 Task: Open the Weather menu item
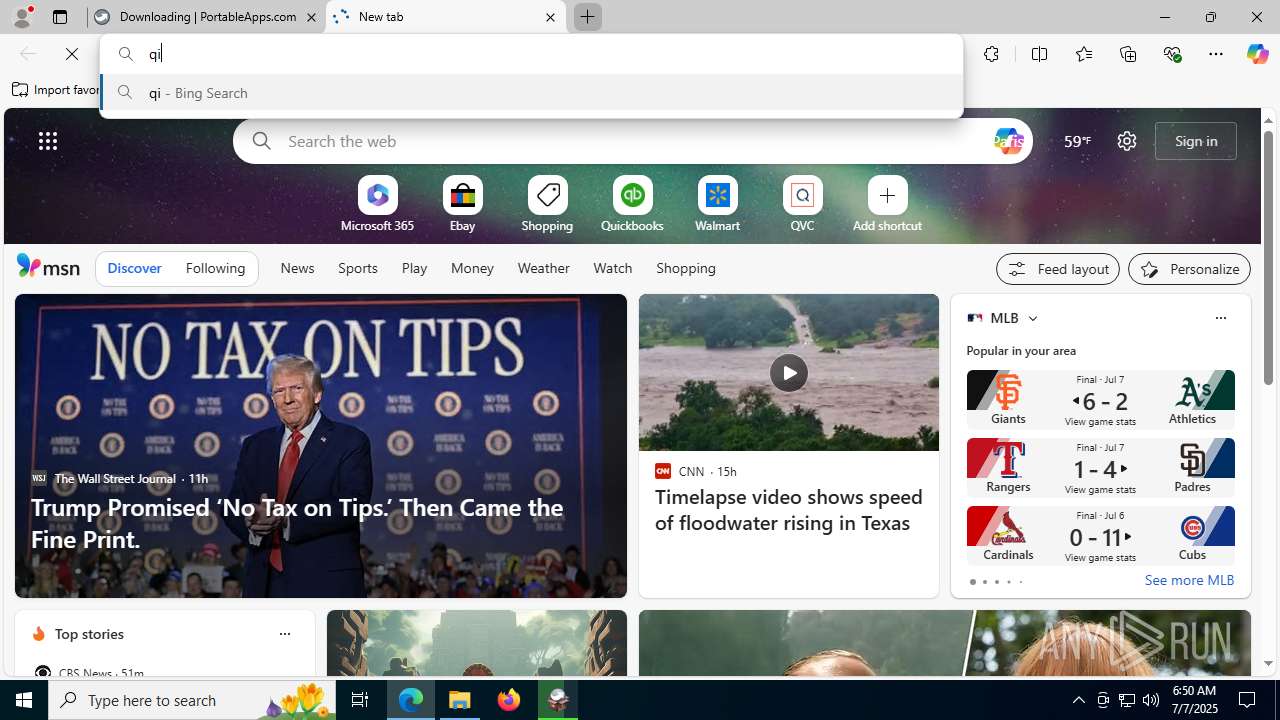point(543,268)
